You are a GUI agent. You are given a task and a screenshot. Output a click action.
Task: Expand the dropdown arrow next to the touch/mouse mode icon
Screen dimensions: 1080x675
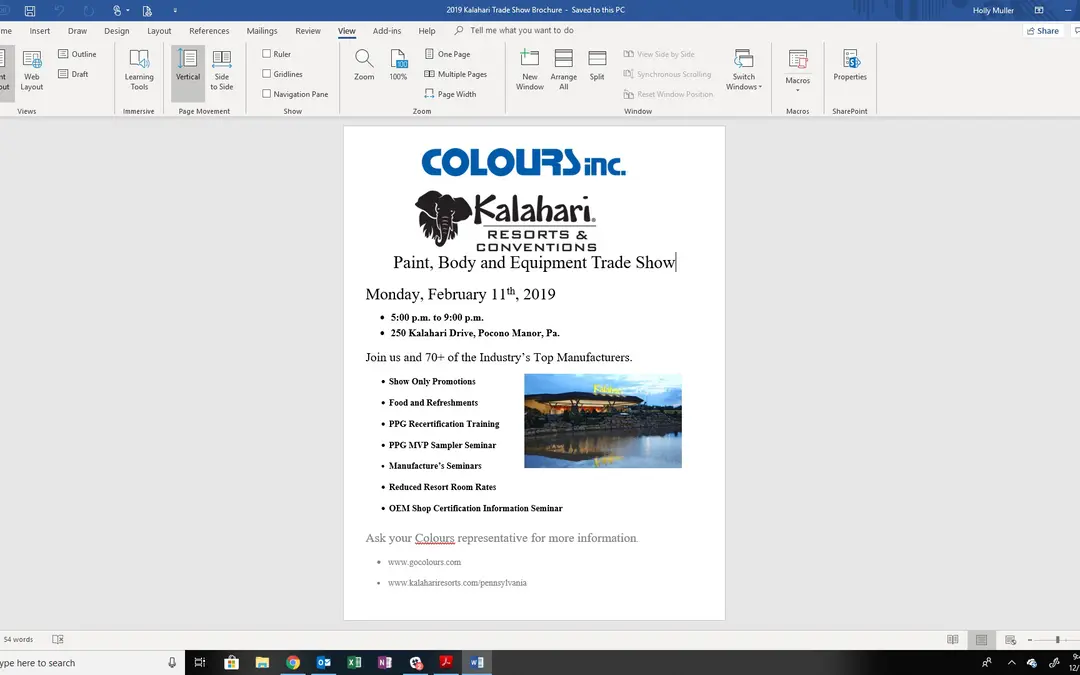[x=127, y=10]
